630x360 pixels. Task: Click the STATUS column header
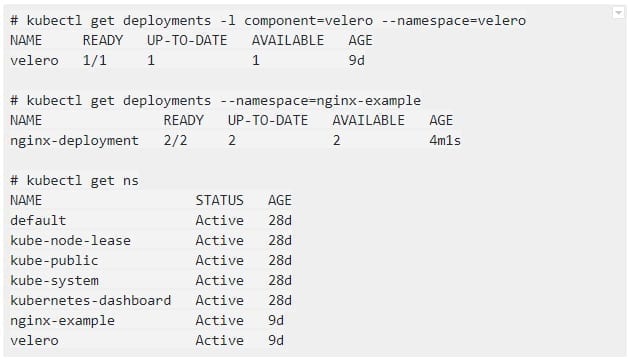tap(220, 200)
